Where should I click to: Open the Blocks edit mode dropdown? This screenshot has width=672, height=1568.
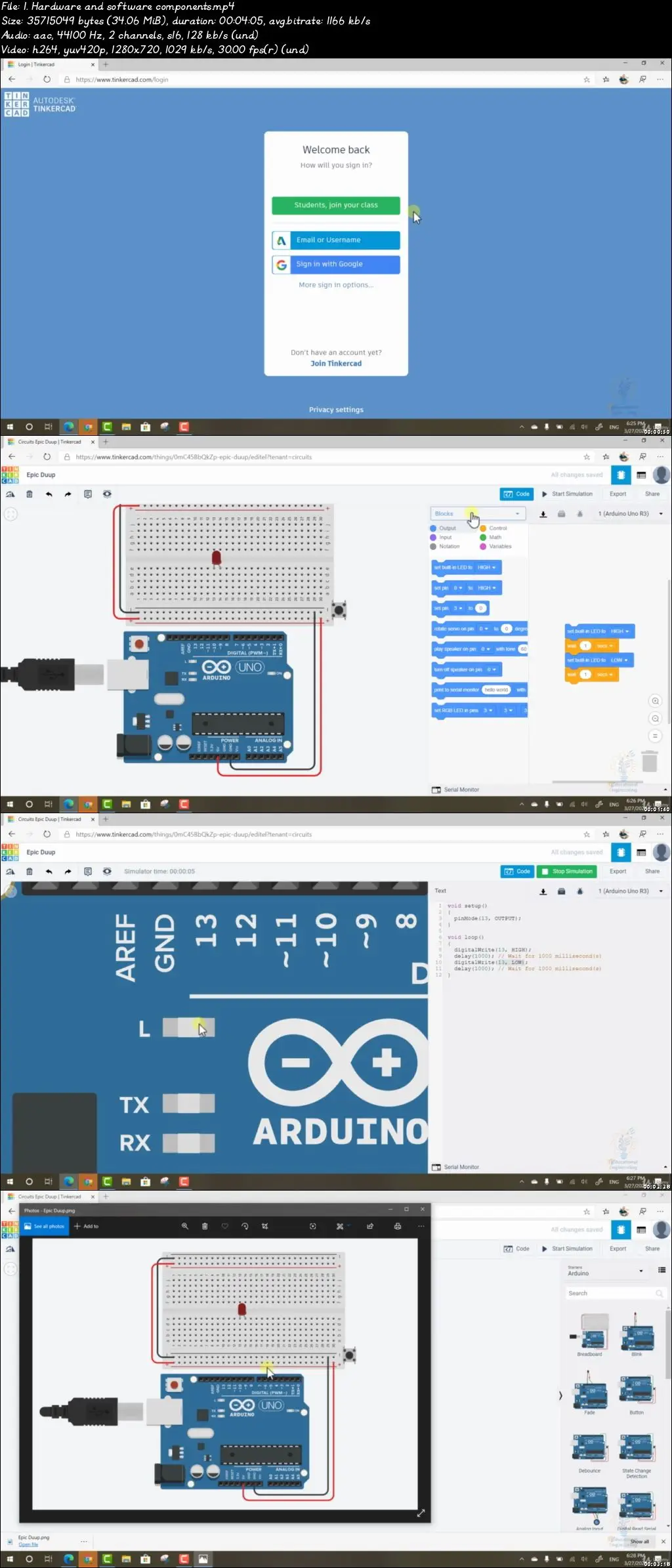click(478, 514)
